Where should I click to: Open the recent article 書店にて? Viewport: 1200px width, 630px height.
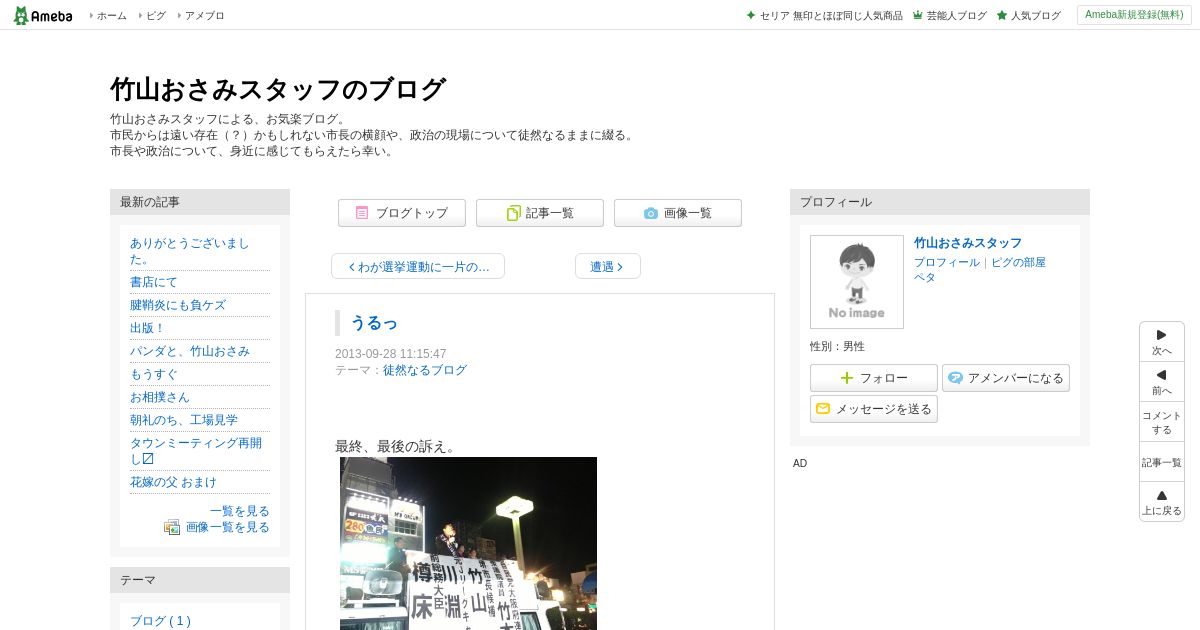coord(153,282)
